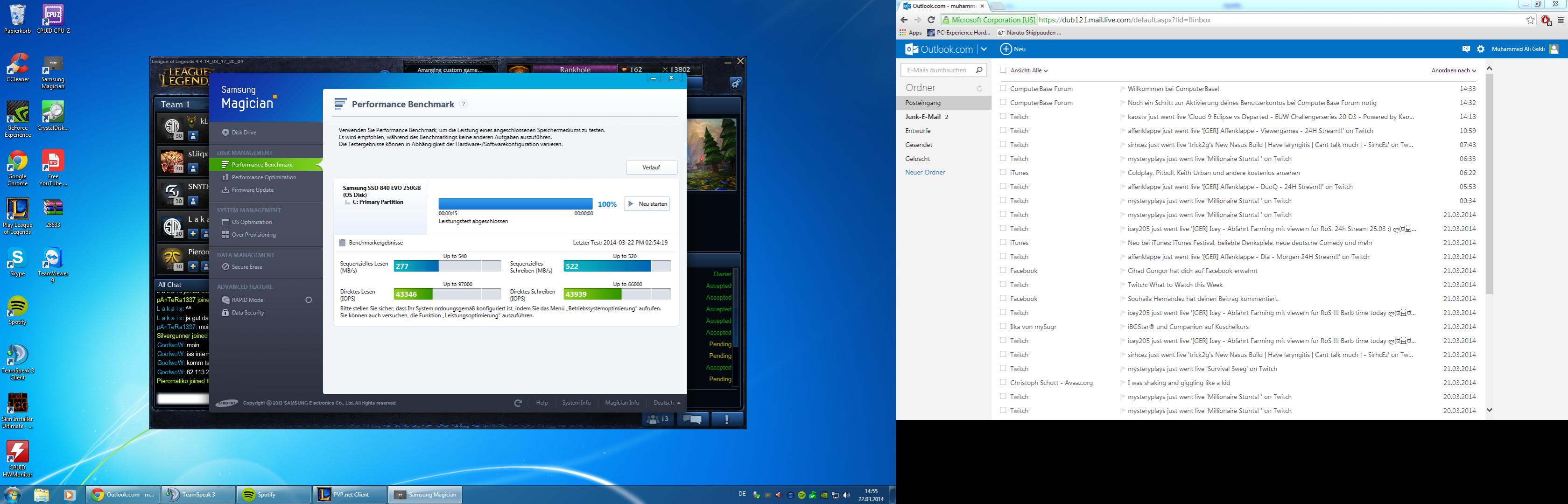The image size is (1568, 504).
Task: Open the Outlook messaging chat icon
Action: (1466, 49)
